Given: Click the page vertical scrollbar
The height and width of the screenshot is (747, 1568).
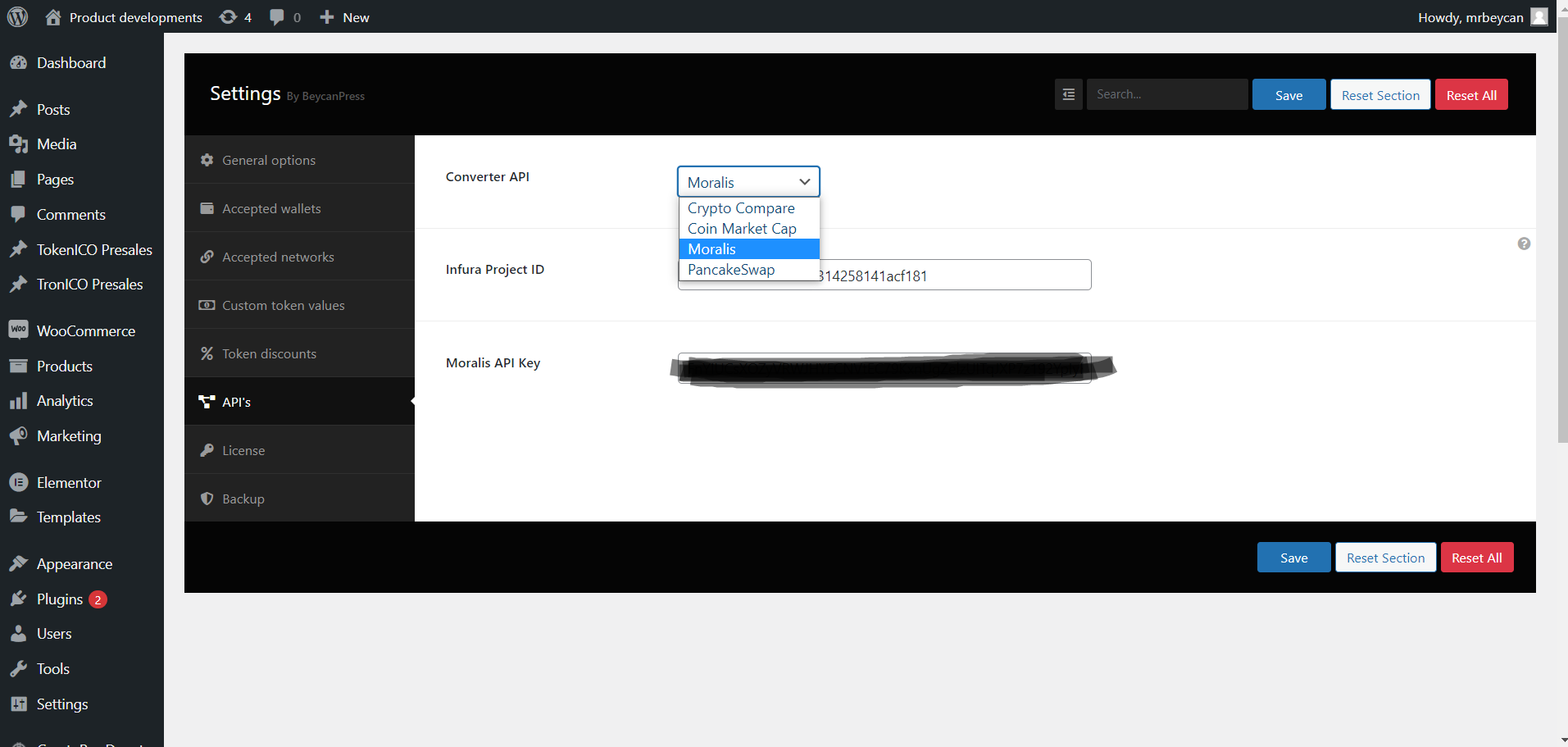Looking at the screenshot, I should click(x=1561, y=230).
